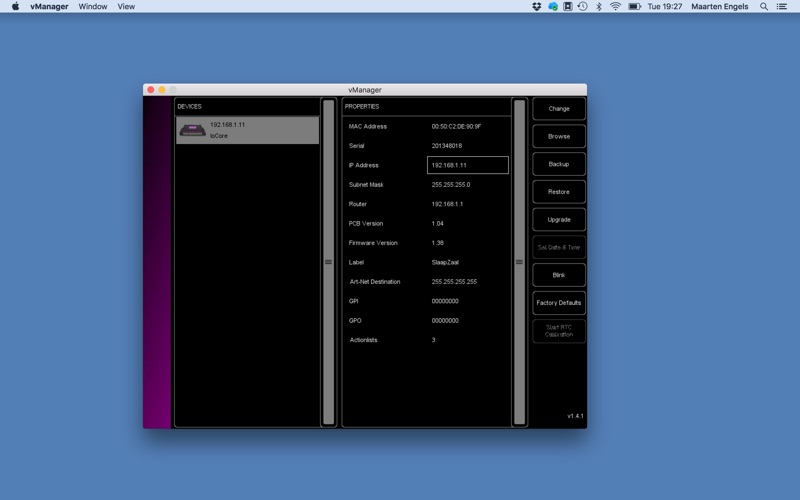Click the MAC Address value 00:50:C2:DE:90:9F
This screenshot has width=800, height=500.
tap(456, 127)
